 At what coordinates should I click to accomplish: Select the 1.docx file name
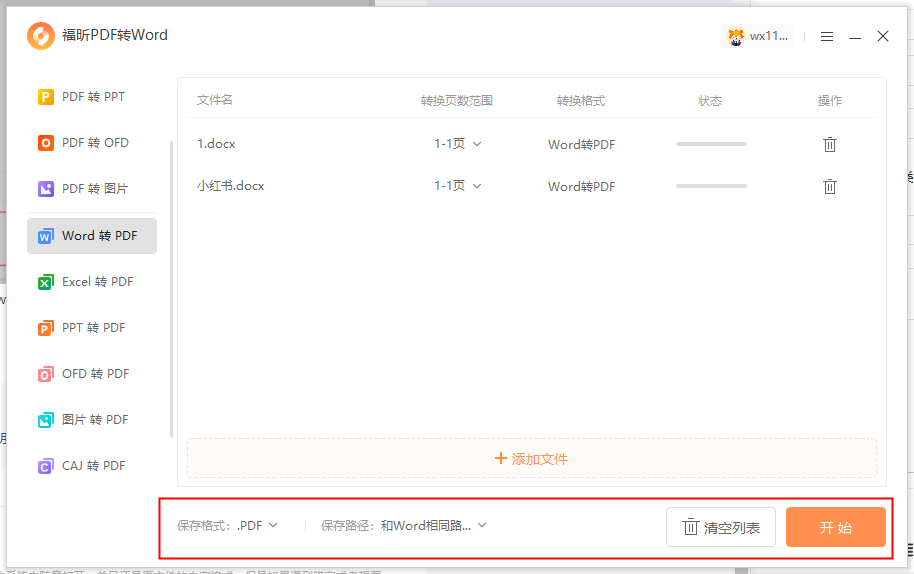(x=216, y=144)
